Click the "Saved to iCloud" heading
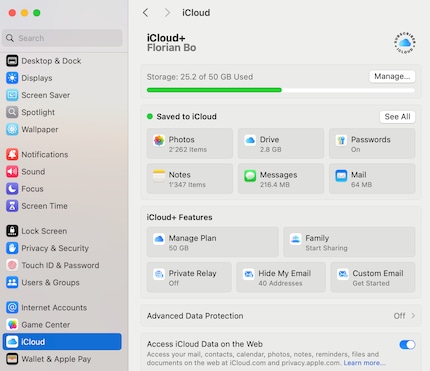This screenshot has height=371, width=430. (187, 116)
